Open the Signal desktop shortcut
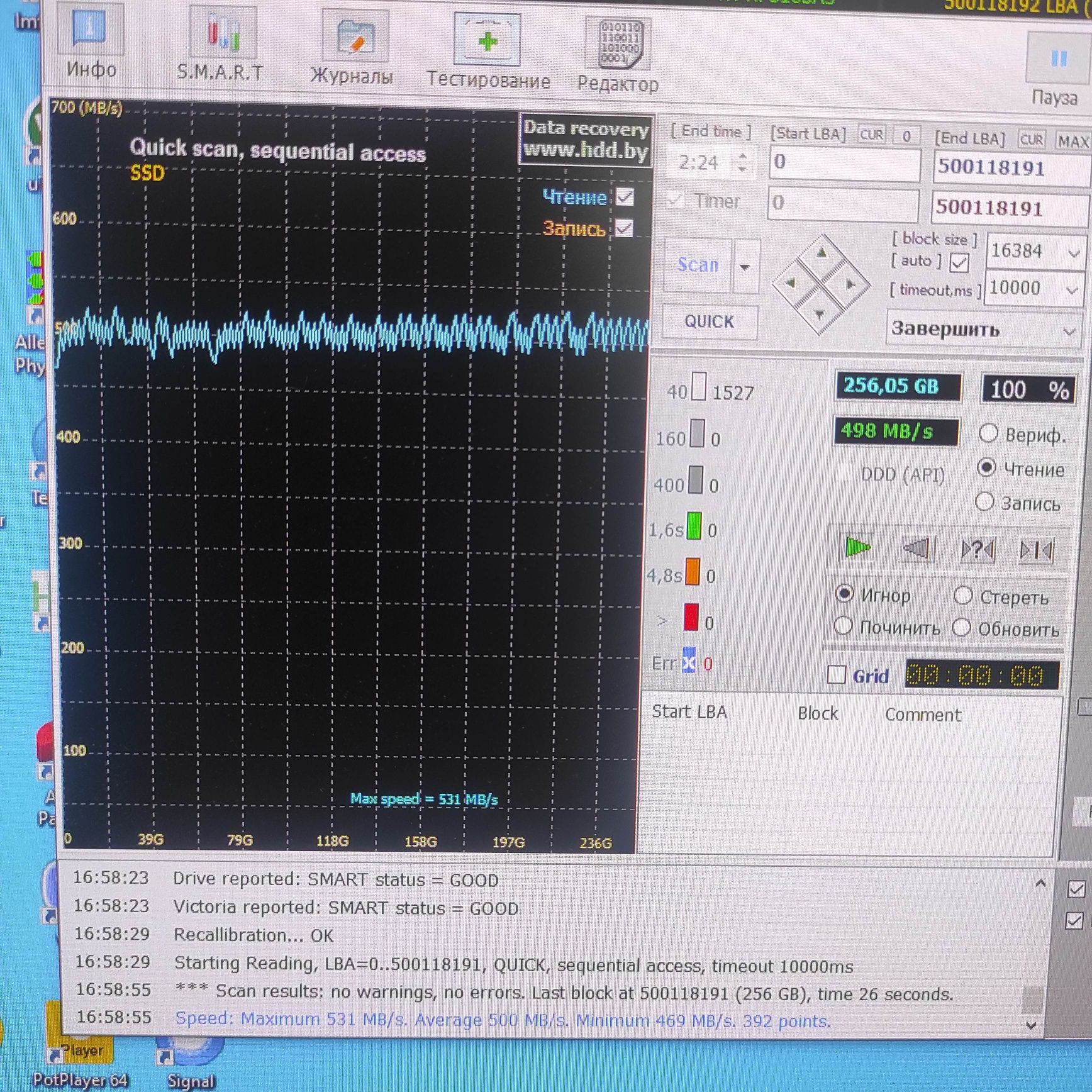 tap(190, 1064)
